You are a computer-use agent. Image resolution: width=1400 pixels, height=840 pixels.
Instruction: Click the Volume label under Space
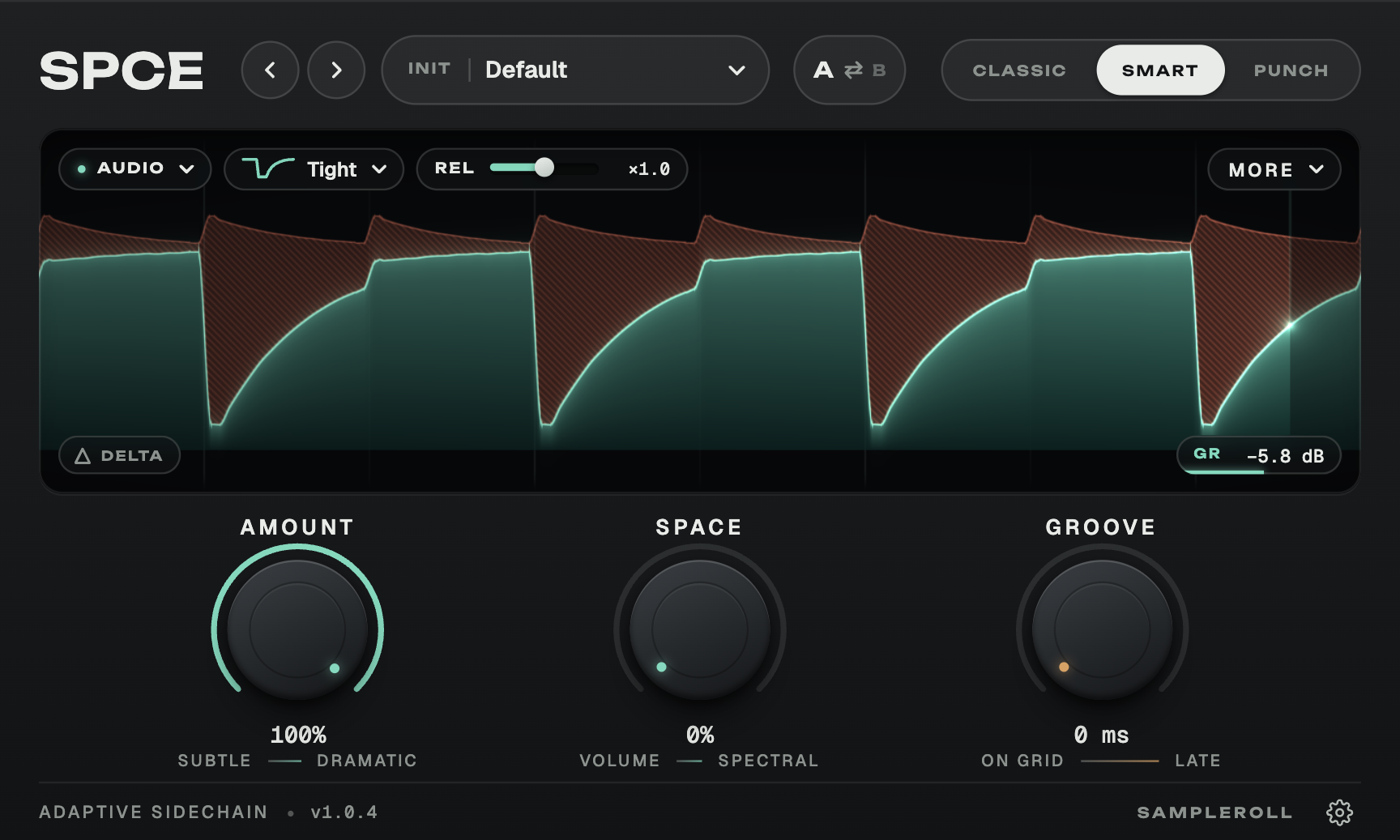[620, 761]
